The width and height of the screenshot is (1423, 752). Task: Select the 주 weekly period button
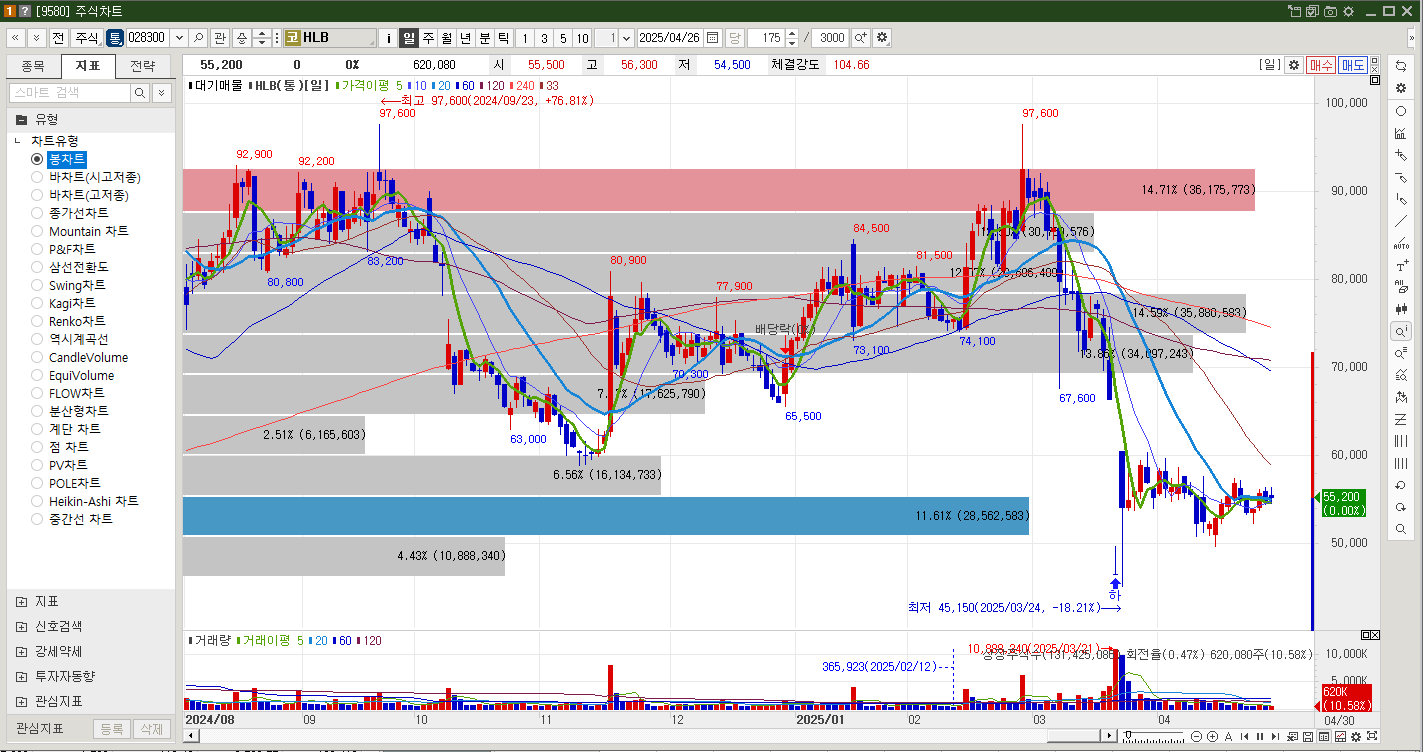coord(428,38)
